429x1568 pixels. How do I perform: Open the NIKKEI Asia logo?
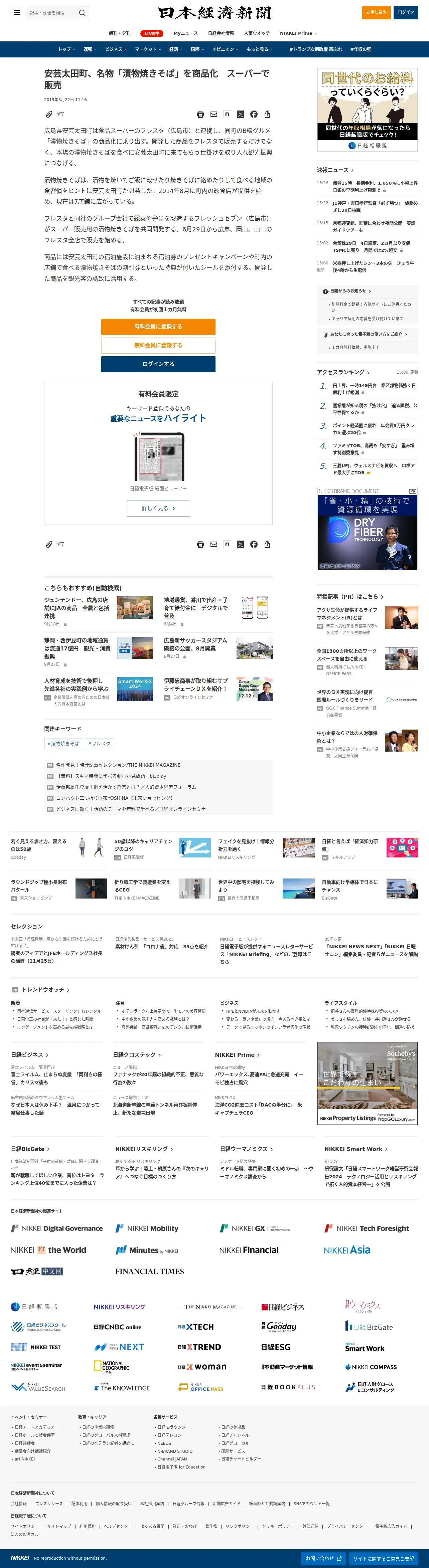pos(347,1250)
